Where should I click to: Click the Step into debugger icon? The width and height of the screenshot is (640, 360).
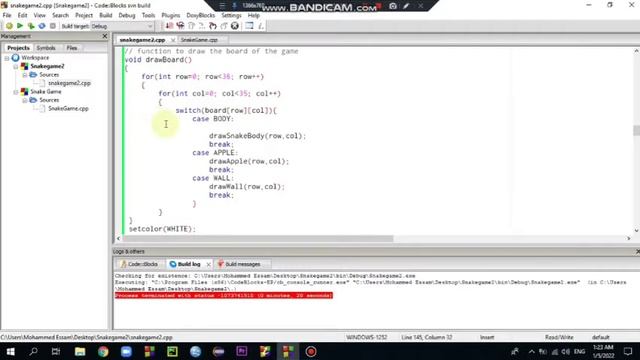202,26
